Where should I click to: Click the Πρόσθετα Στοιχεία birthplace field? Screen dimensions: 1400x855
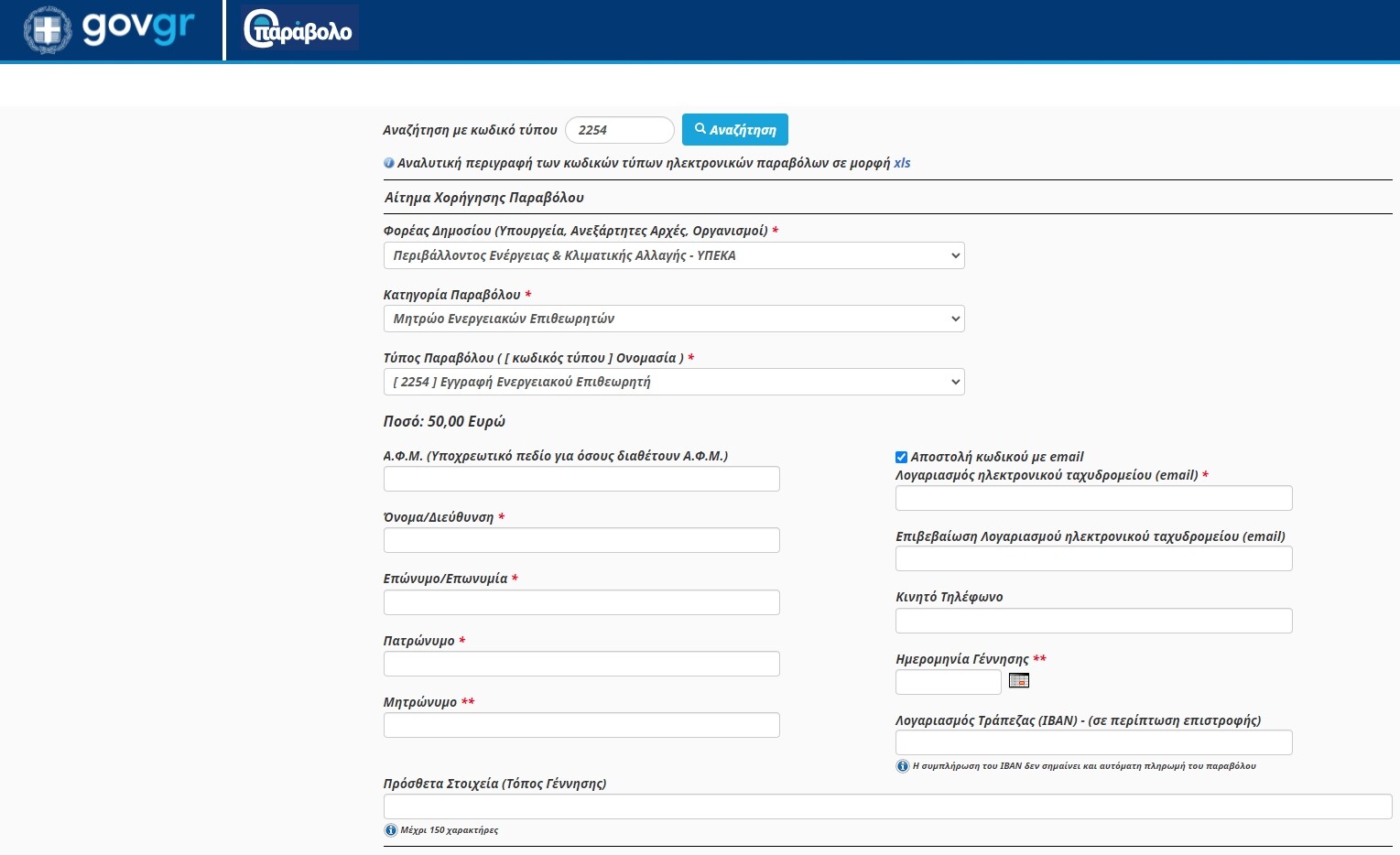point(887,806)
